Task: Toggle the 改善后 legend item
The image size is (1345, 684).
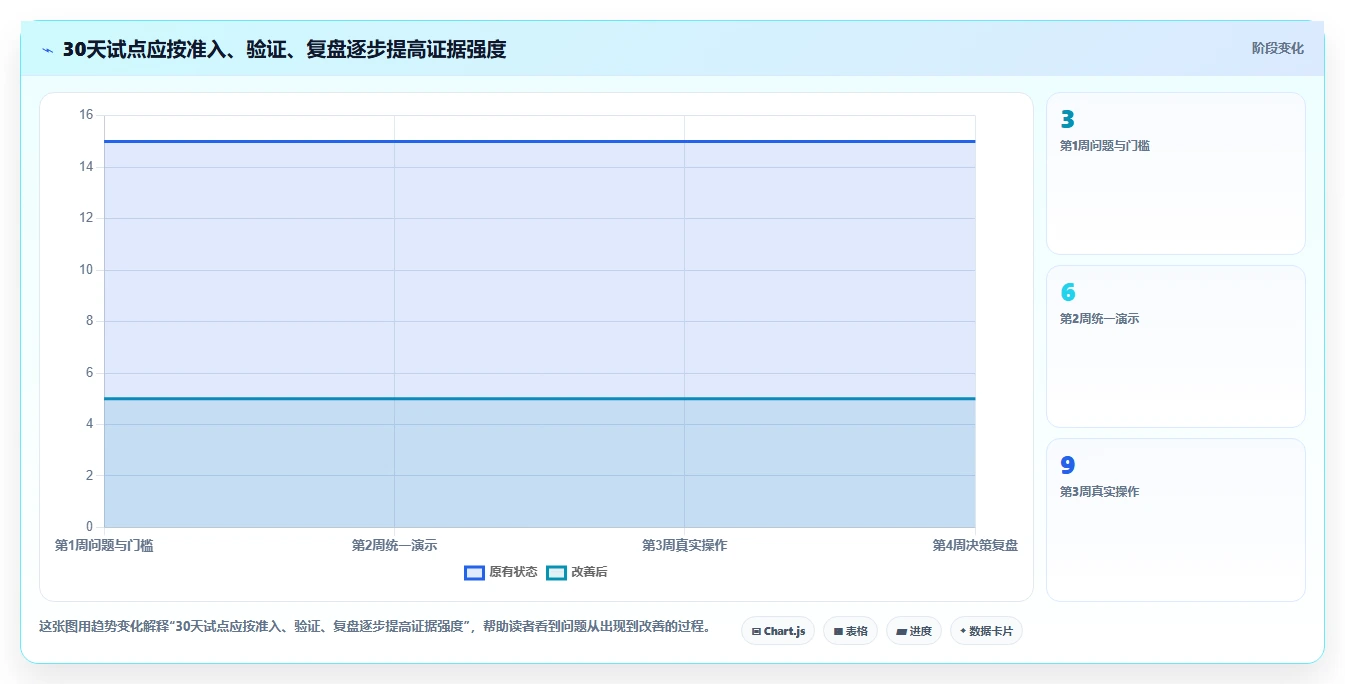Action: 577,572
